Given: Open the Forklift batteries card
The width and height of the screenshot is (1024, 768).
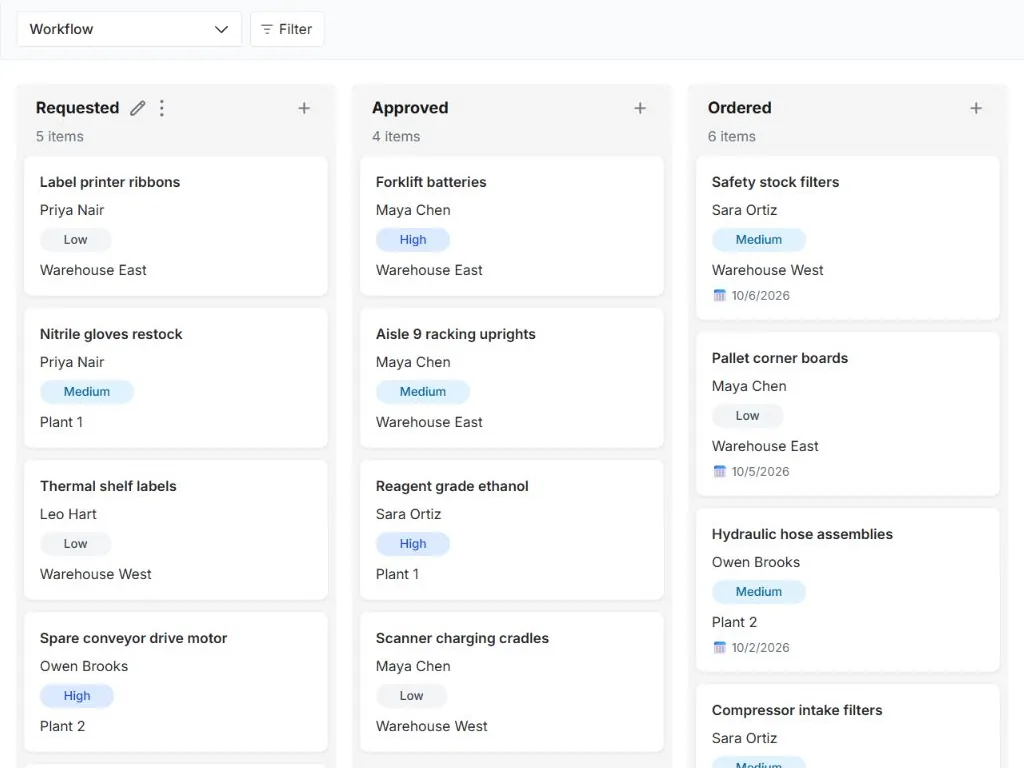Looking at the screenshot, I should point(512,226).
